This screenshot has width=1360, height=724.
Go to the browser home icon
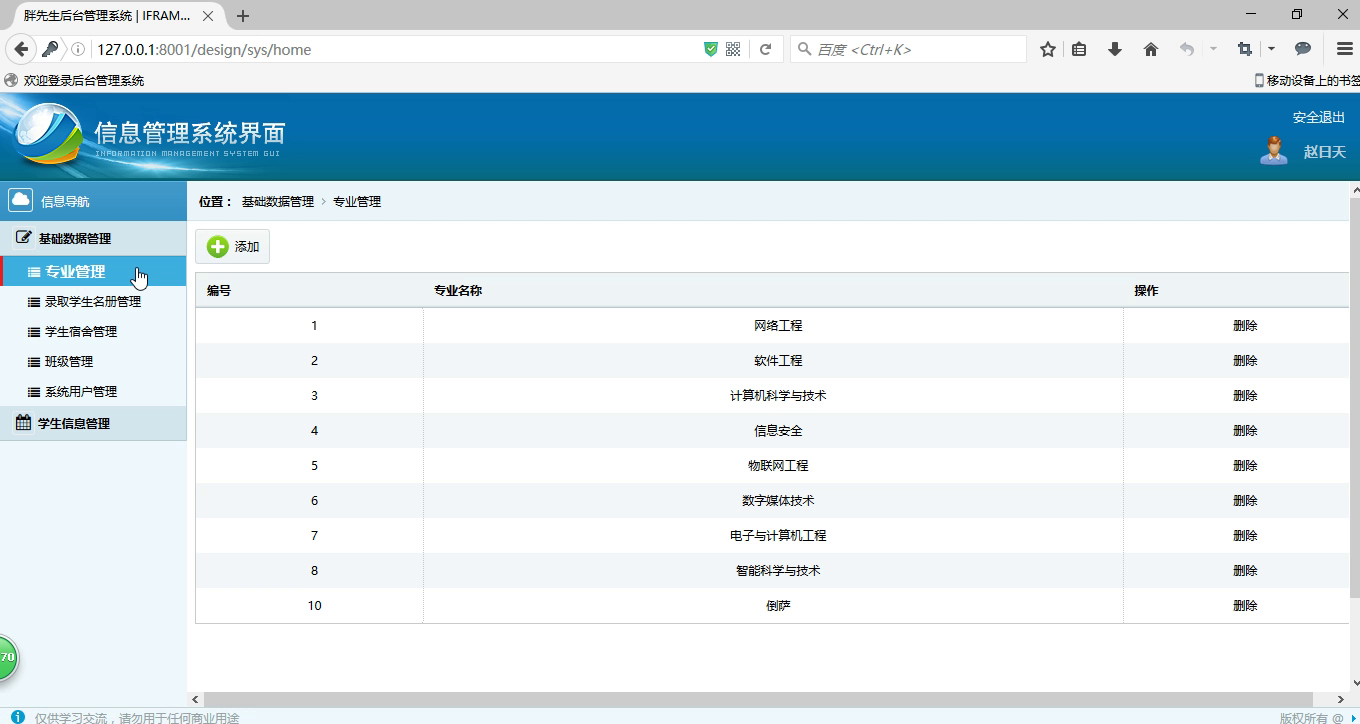point(1151,49)
